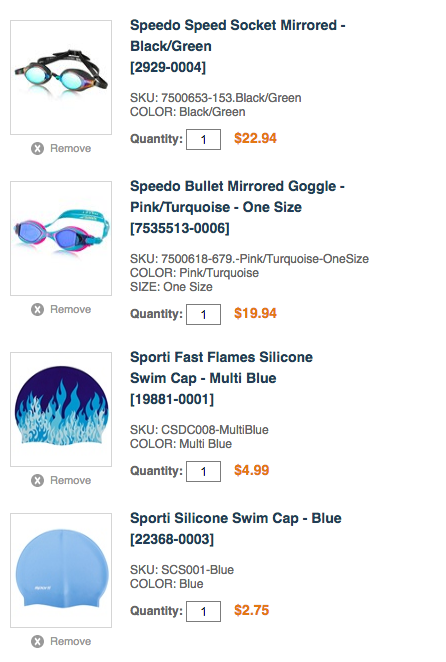Click the light blue swim cap thumbnail
Screen dimensions: 446x662
pyautogui.click(x=61, y=570)
